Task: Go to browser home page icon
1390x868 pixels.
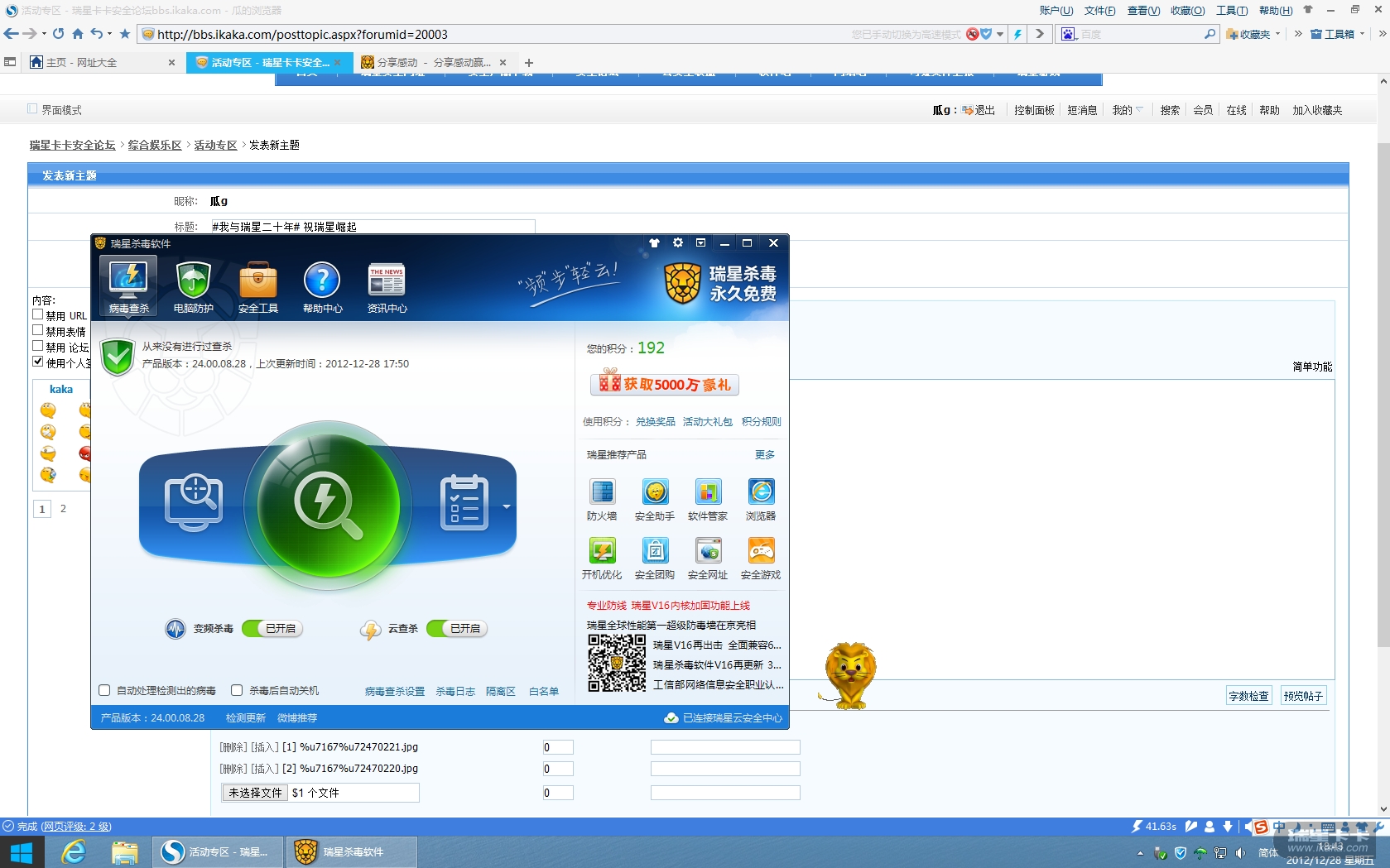Action: click(78, 34)
